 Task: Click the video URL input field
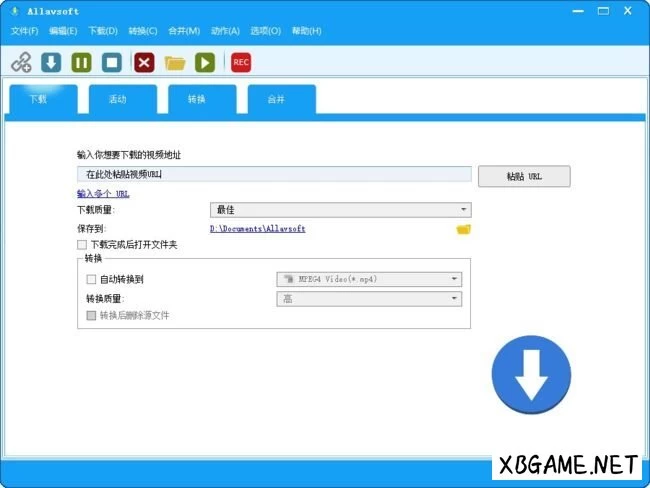(x=273, y=174)
